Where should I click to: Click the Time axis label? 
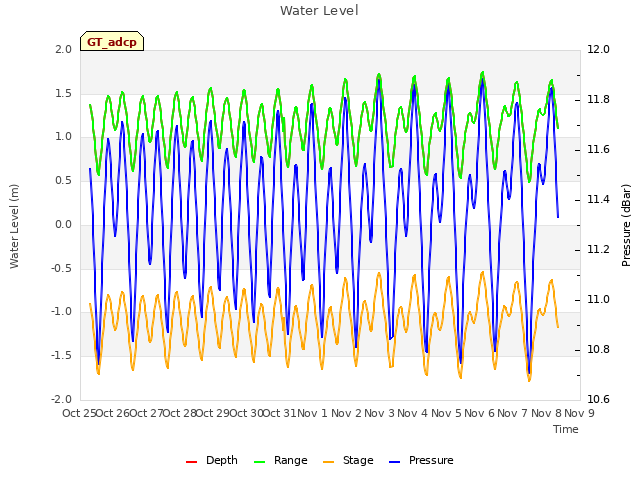566,429
